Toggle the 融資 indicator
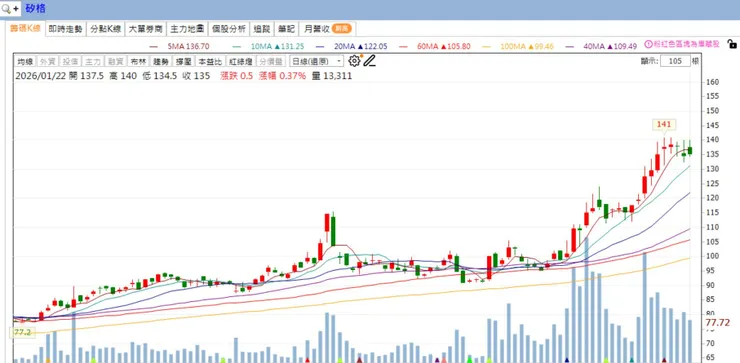 coord(115,61)
